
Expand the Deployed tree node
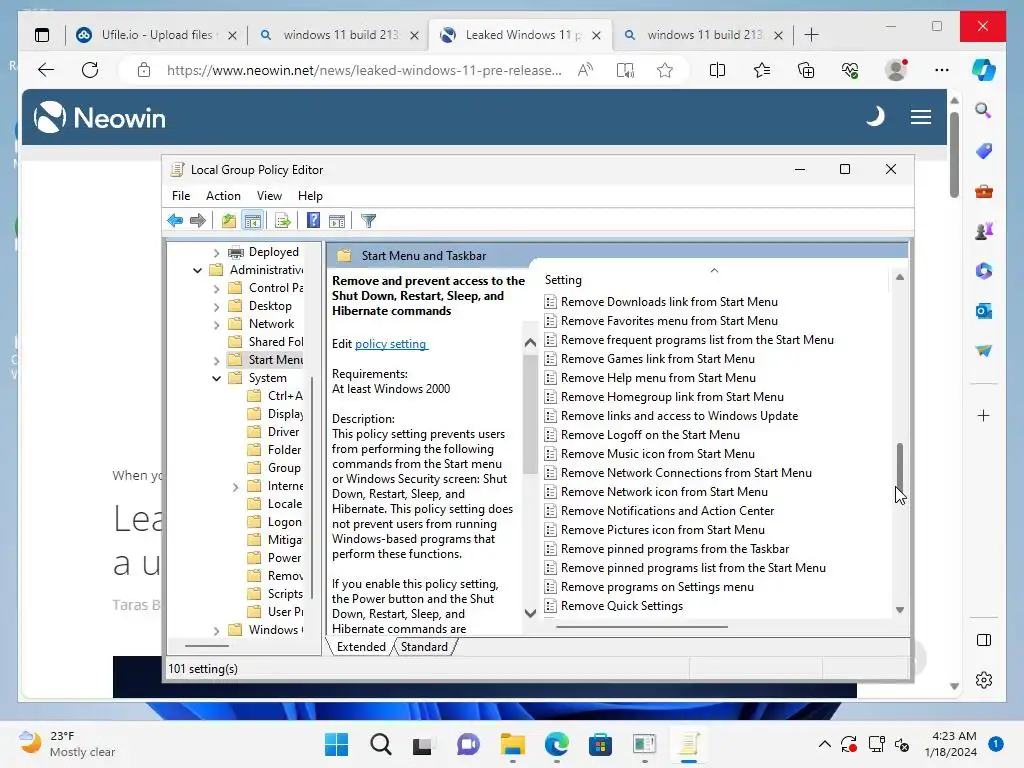pyautogui.click(x=216, y=253)
